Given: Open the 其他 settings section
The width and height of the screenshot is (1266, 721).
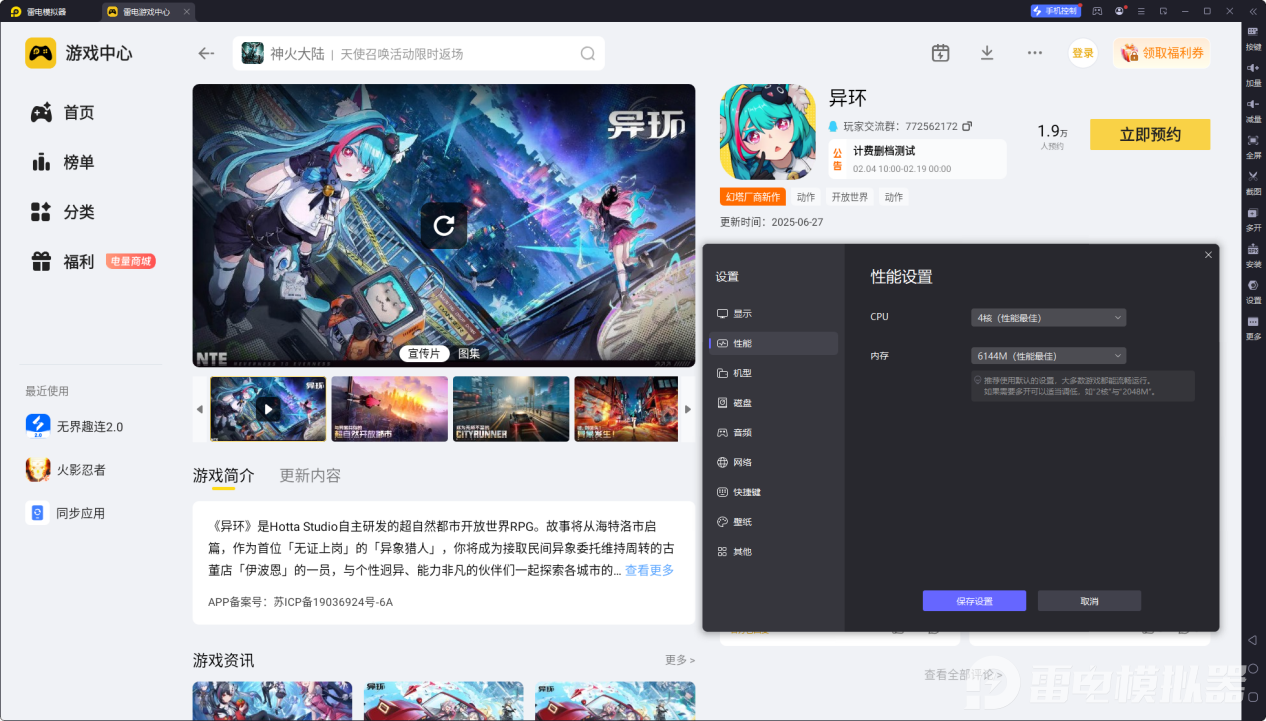Looking at the screenshot, I should [x=773, y=552].
